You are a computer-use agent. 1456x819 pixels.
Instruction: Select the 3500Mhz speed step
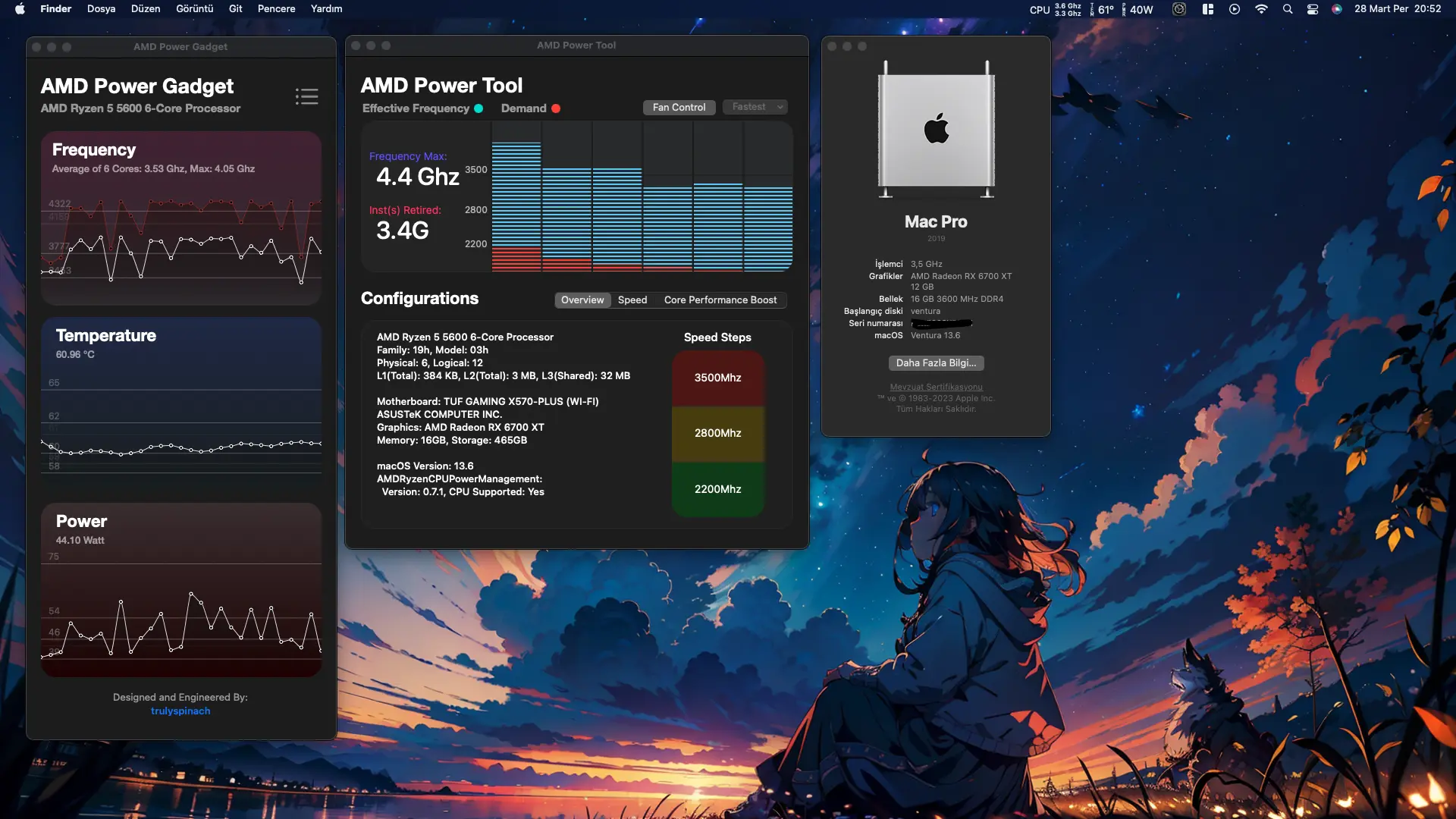tap(718, 378)
